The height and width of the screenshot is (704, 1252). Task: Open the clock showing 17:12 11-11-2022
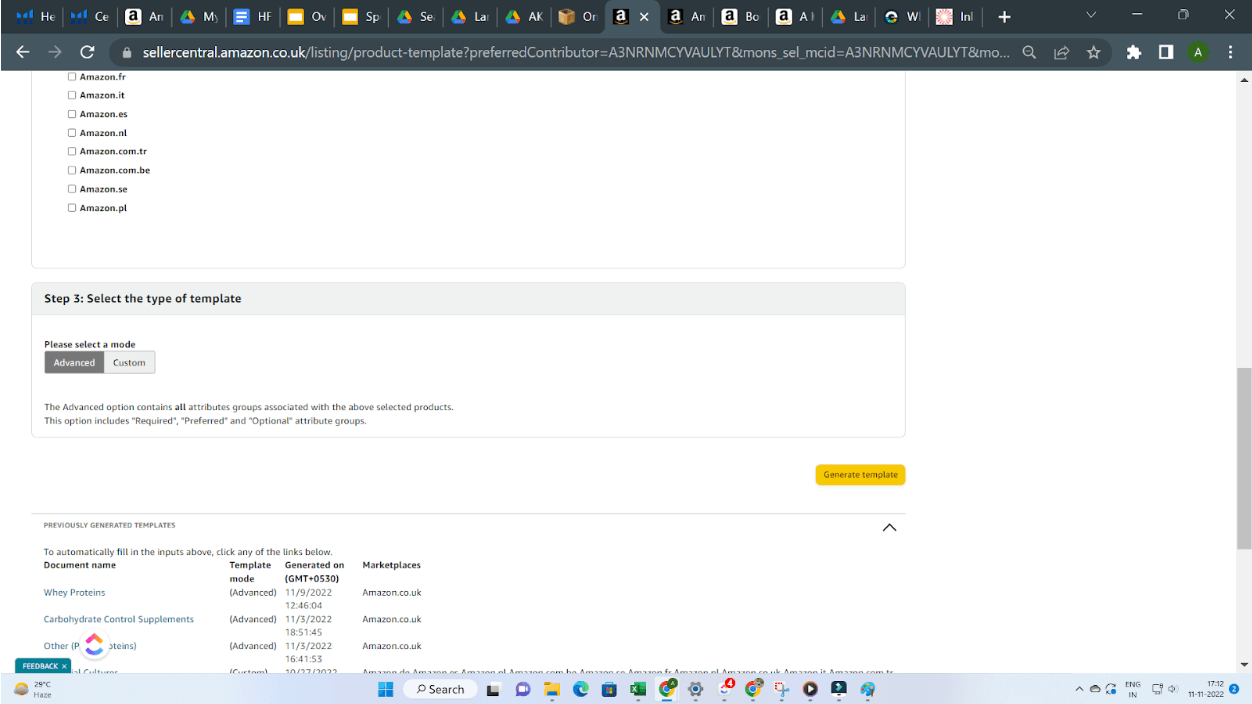[x=1206, y=689]
